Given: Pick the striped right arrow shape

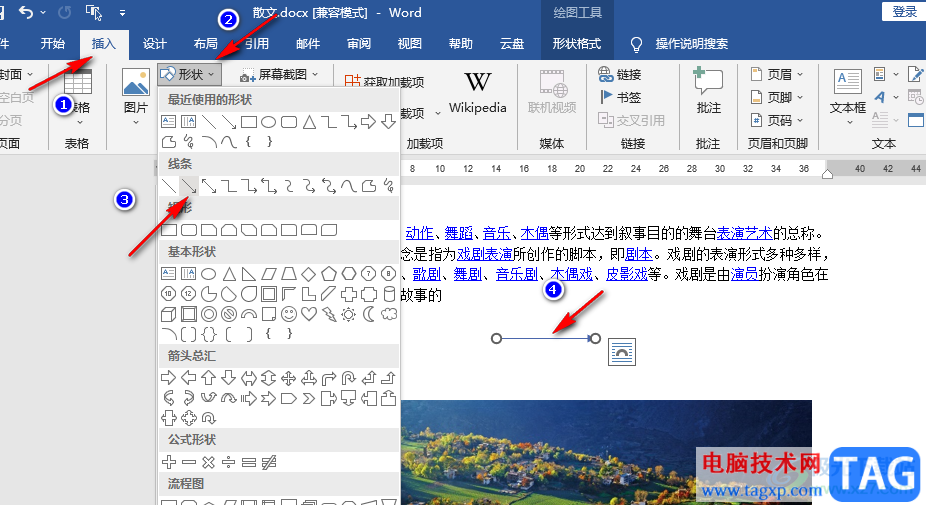Looking at the screenshot, I should point(249,399).
